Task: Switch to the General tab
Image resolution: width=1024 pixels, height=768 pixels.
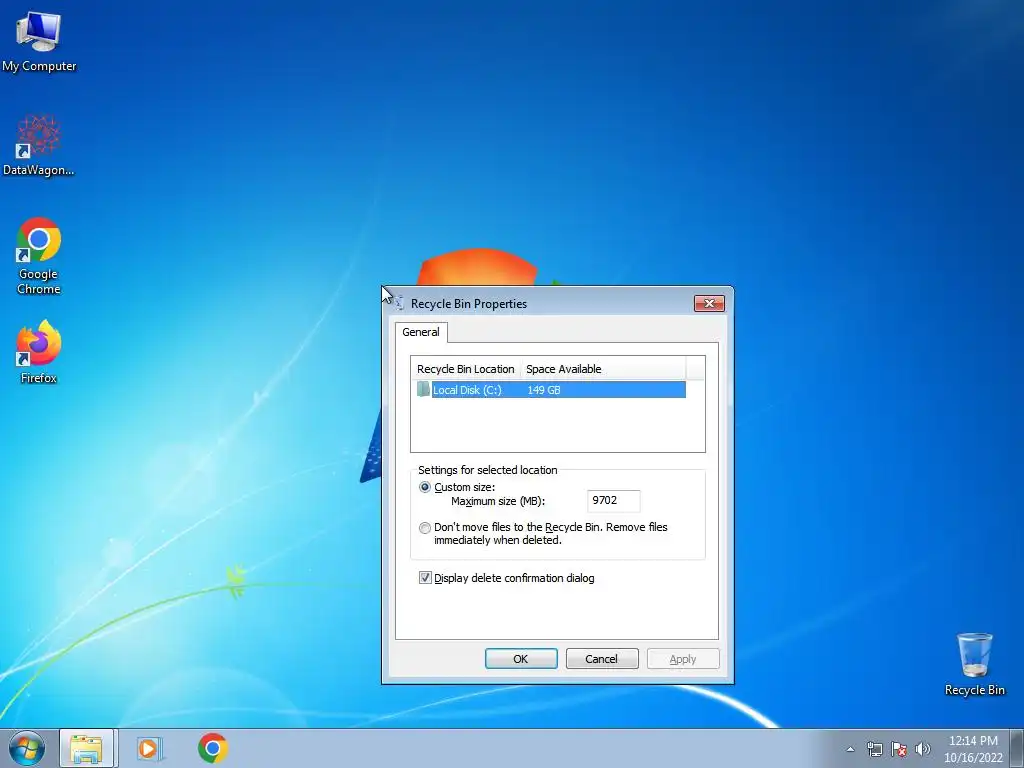Action: [x=421, y=332]
